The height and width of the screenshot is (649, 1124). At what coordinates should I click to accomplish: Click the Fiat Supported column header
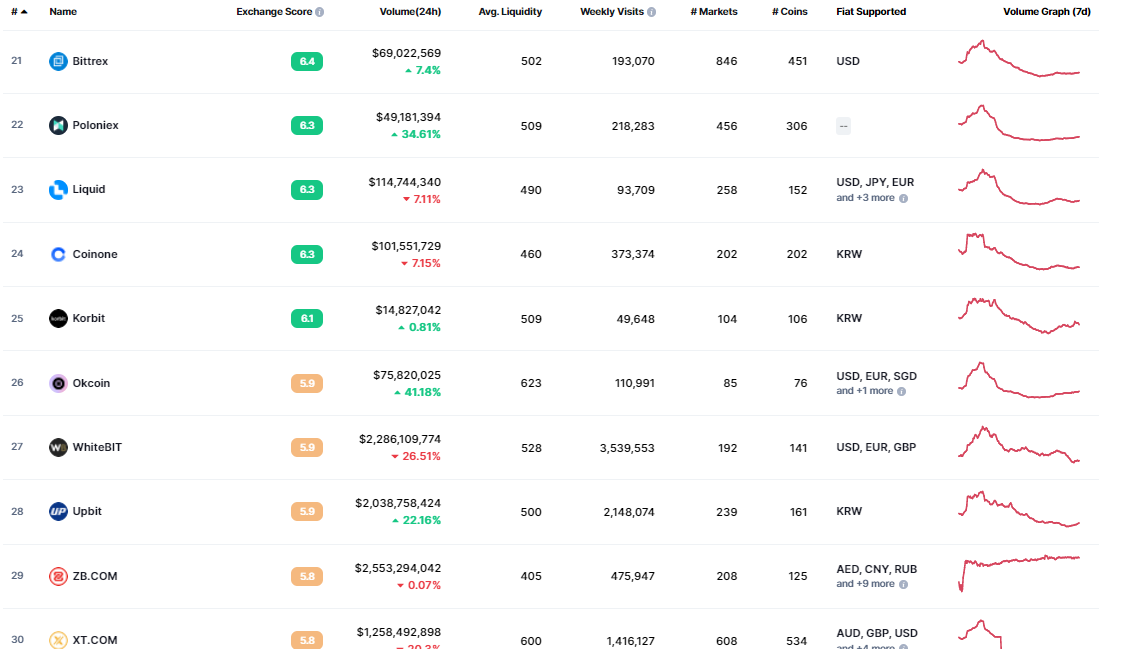pos(871,11)
